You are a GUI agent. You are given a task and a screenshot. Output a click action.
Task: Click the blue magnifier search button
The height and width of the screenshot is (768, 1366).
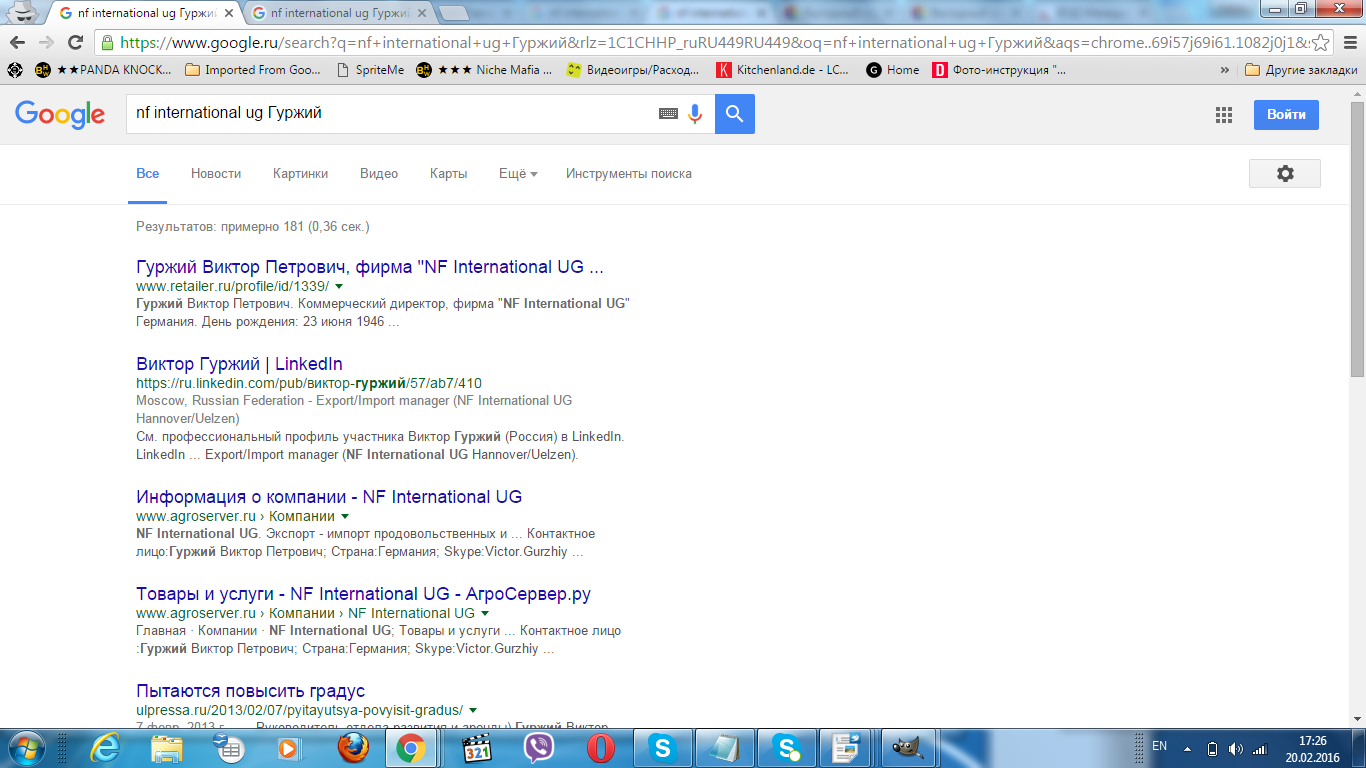point(735,114)
